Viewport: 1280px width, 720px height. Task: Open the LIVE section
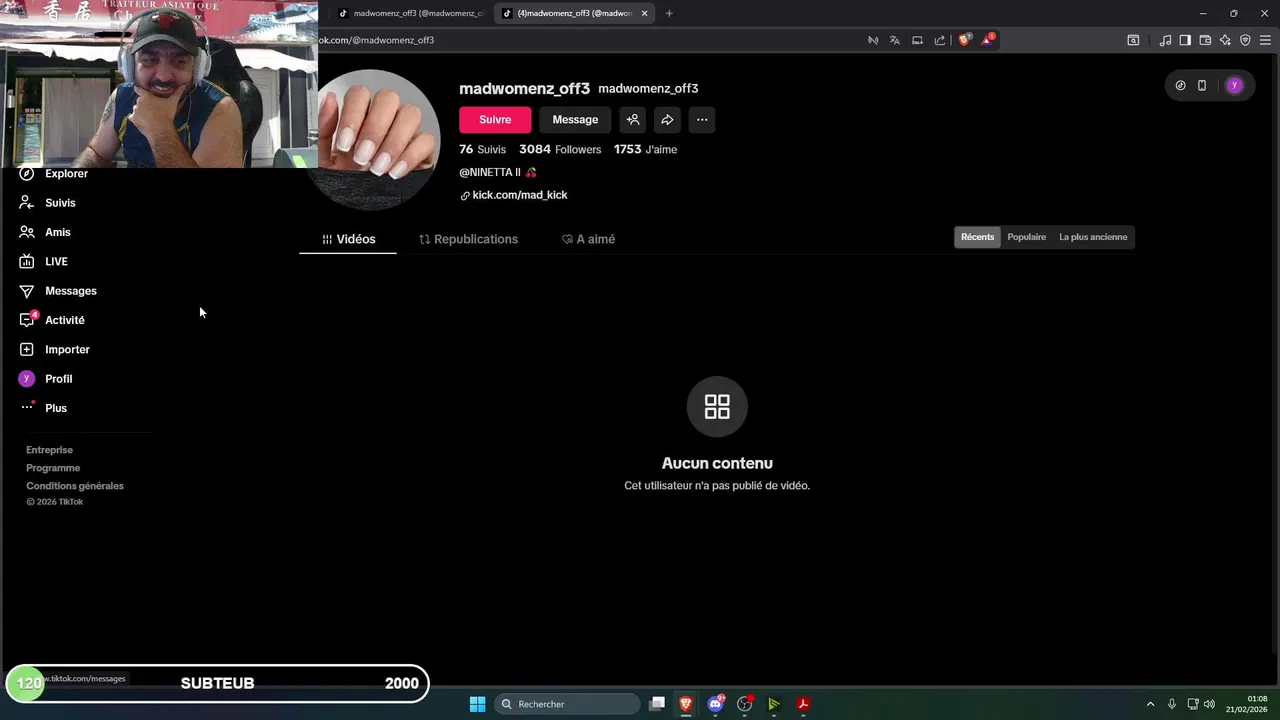pyautogui.click(x=43, y=262)
